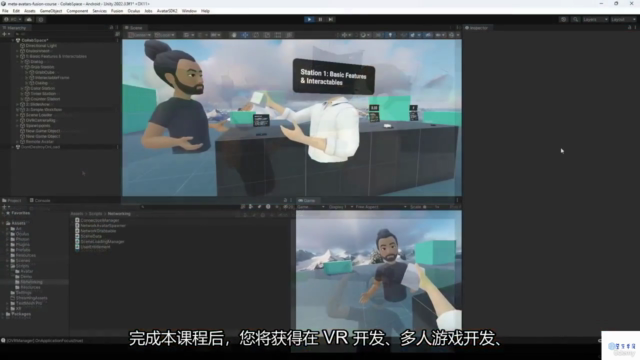The width and height of the screenshot is (640, 360).
Task: Expand the Packages folder
Action: click(x=3, y=314)
